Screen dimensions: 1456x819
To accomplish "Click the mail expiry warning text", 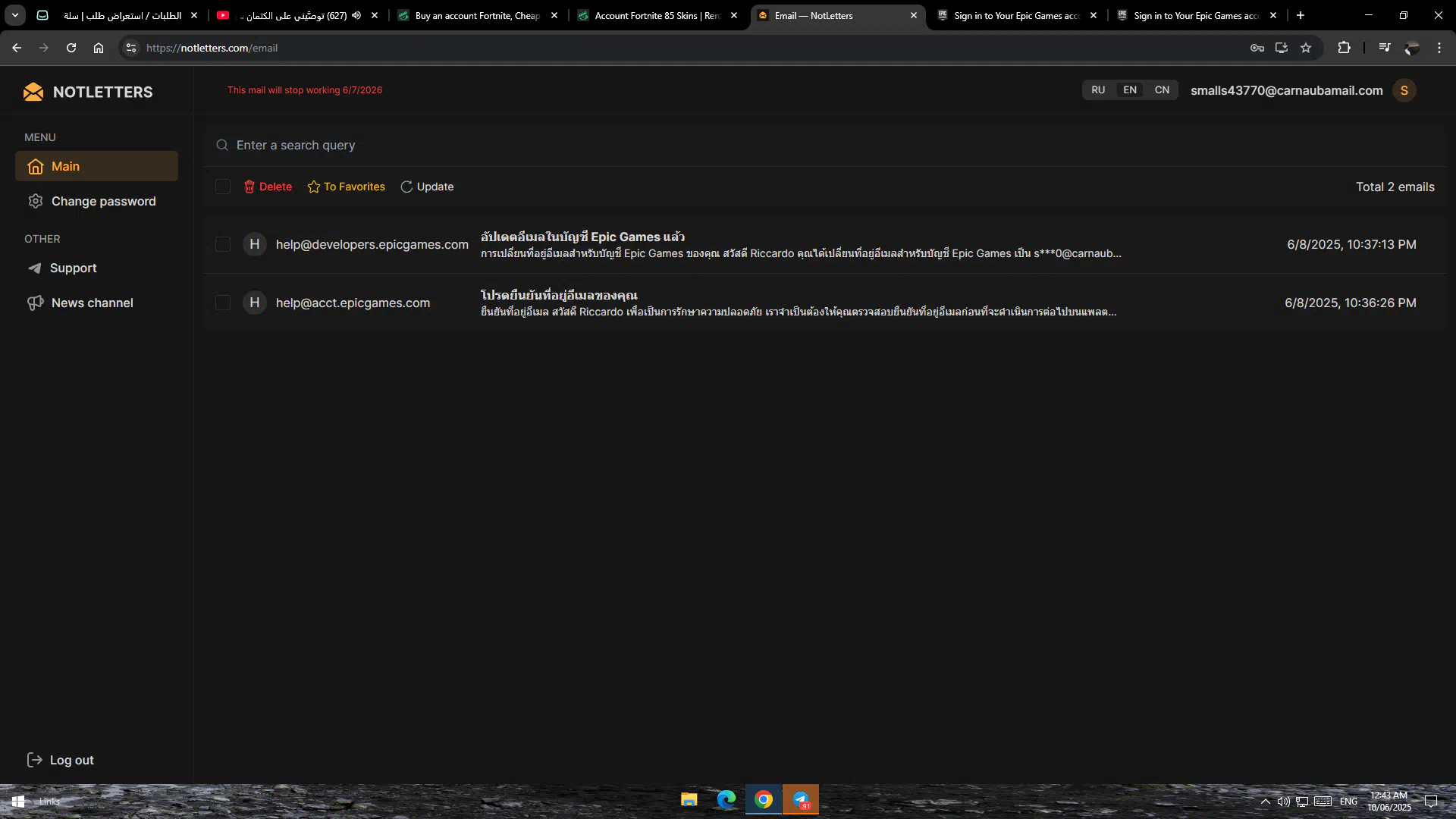I will click(x=305, y=89).
